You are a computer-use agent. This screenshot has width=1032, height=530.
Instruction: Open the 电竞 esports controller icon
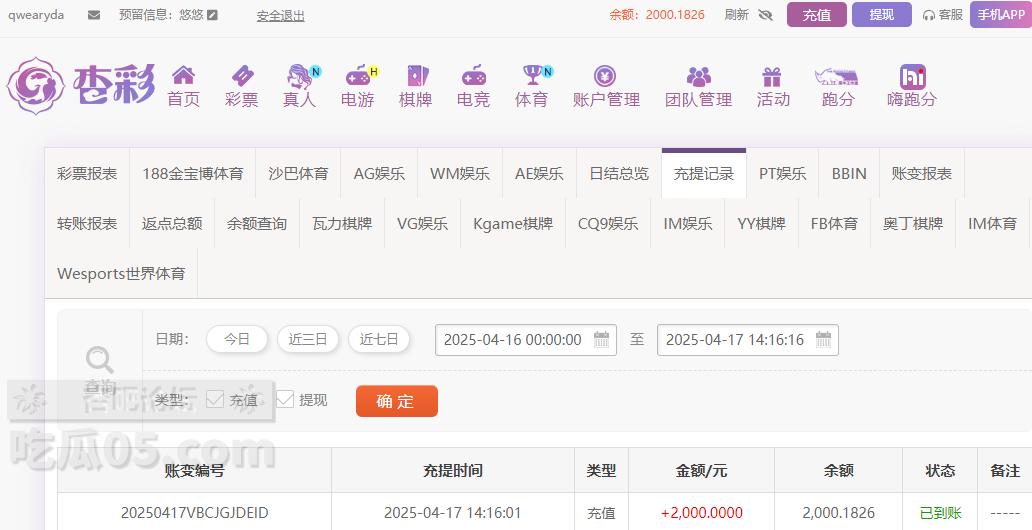click(x=473, y=76)
